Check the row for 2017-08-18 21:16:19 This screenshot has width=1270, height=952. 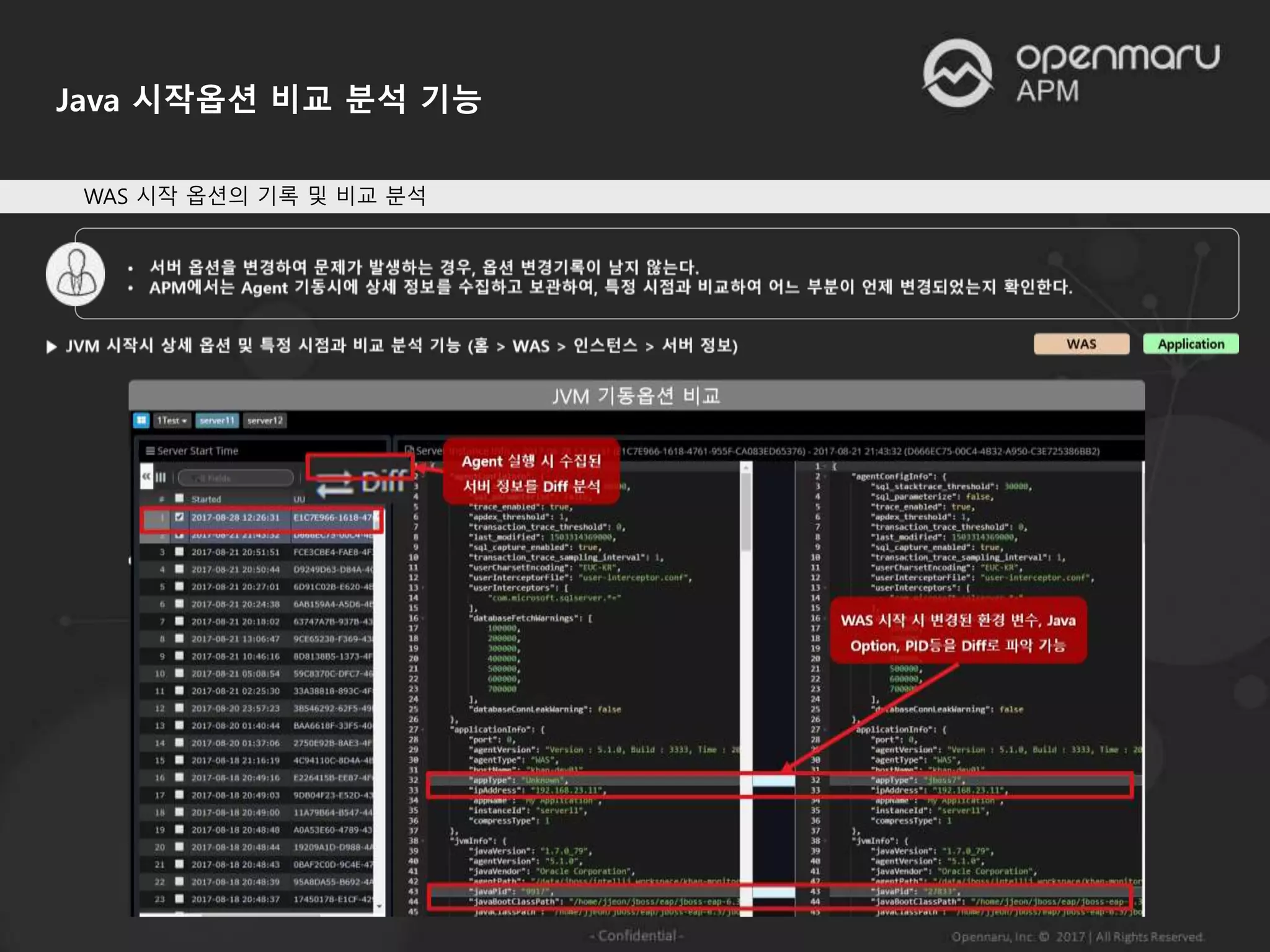pyautogui.click(x=179, y=760)
